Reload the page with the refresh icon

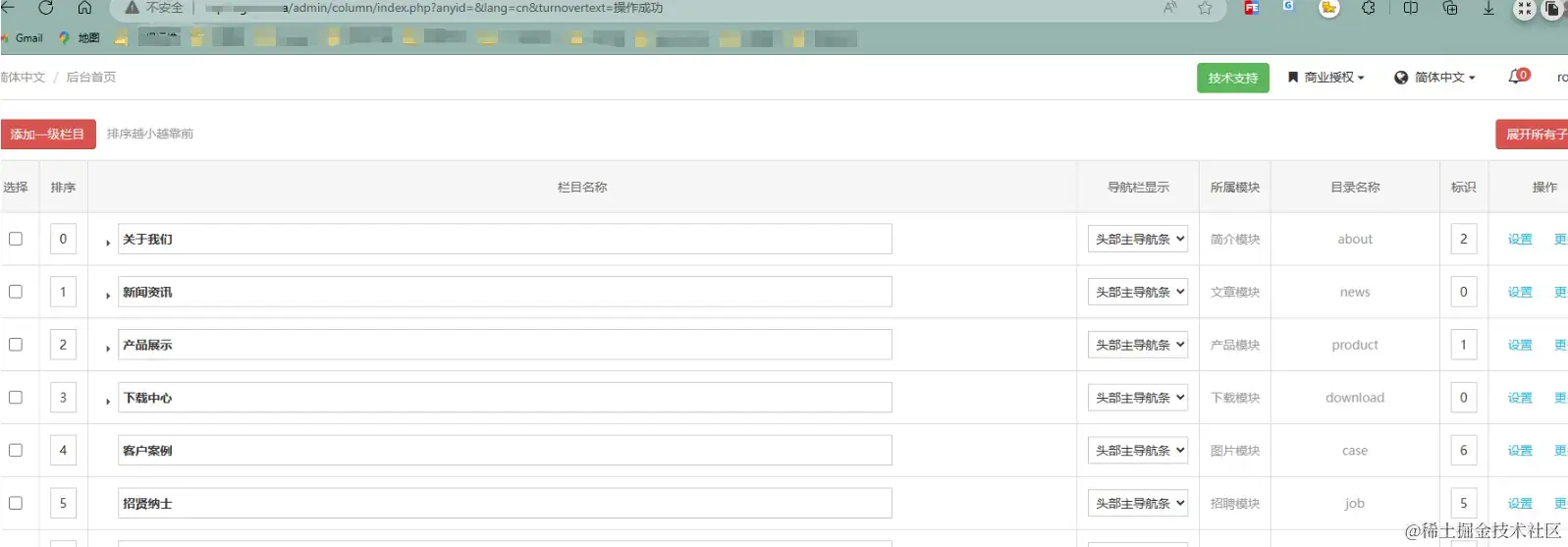[x=45, y=8]
